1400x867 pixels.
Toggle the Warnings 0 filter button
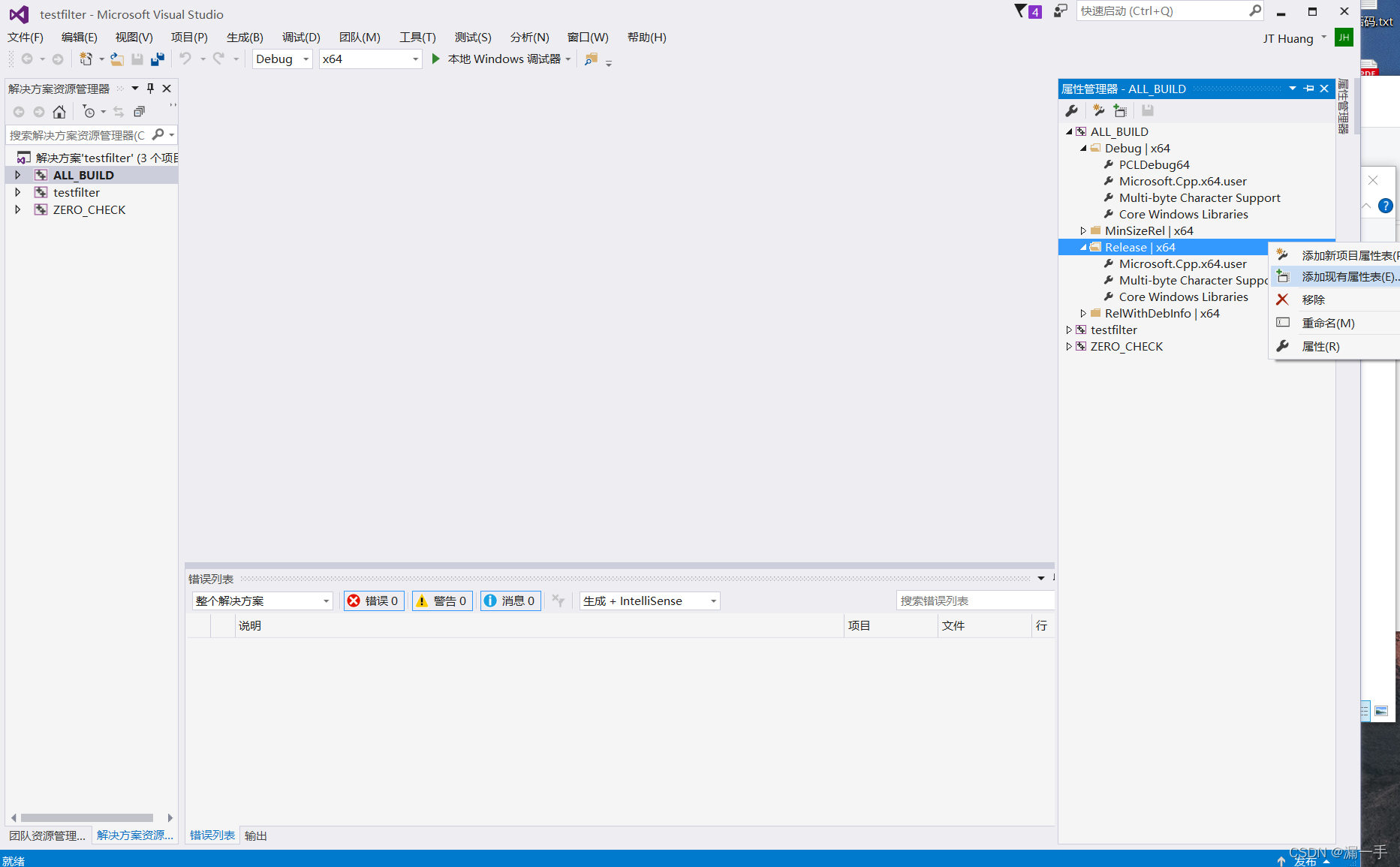coord(442,601)
